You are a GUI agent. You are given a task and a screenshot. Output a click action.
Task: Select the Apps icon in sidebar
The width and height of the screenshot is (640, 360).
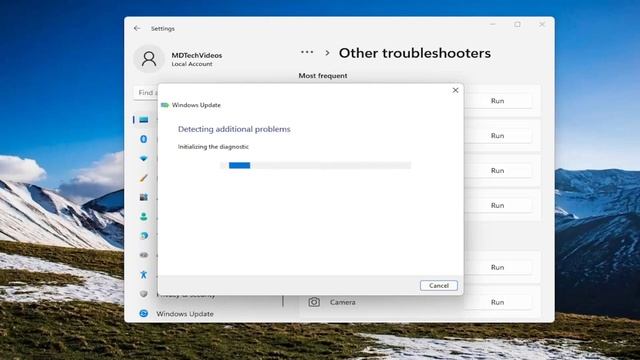(x=144, y=197)
